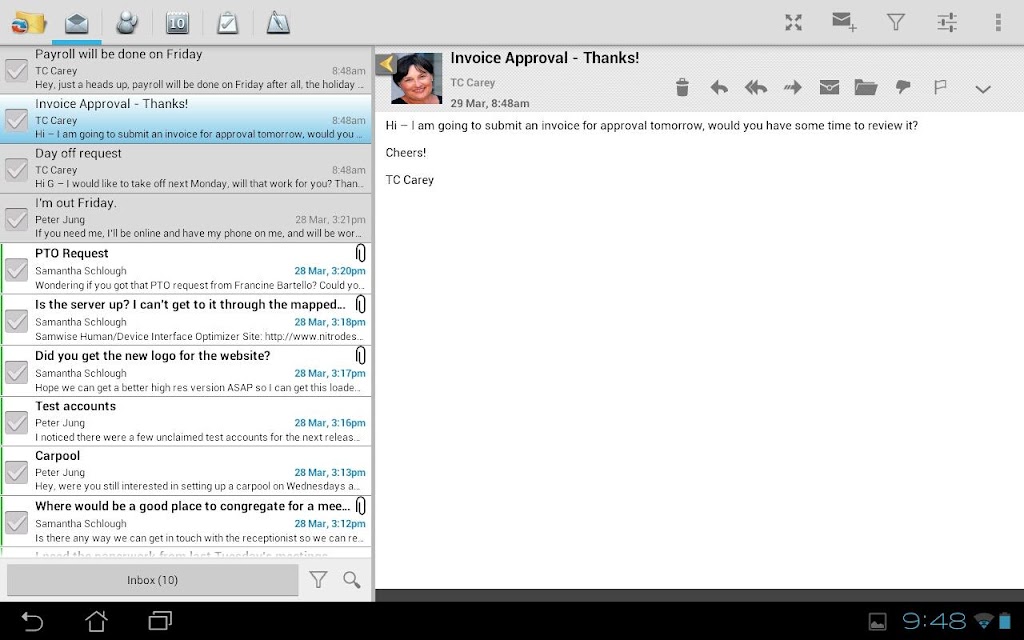1024x640 pixels.
Task: Check the PTO Request email checkbox
Action: coord(16,269)
